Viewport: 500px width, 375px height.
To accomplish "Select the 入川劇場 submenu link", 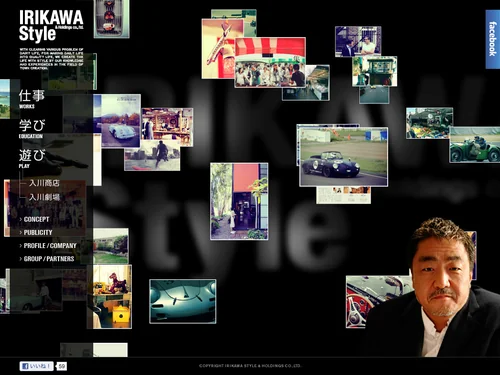I will pos(44,197).
